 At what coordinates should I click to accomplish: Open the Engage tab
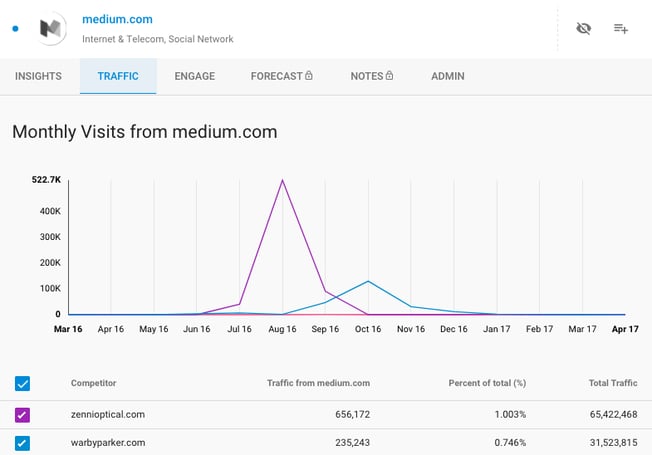[195, 76]
